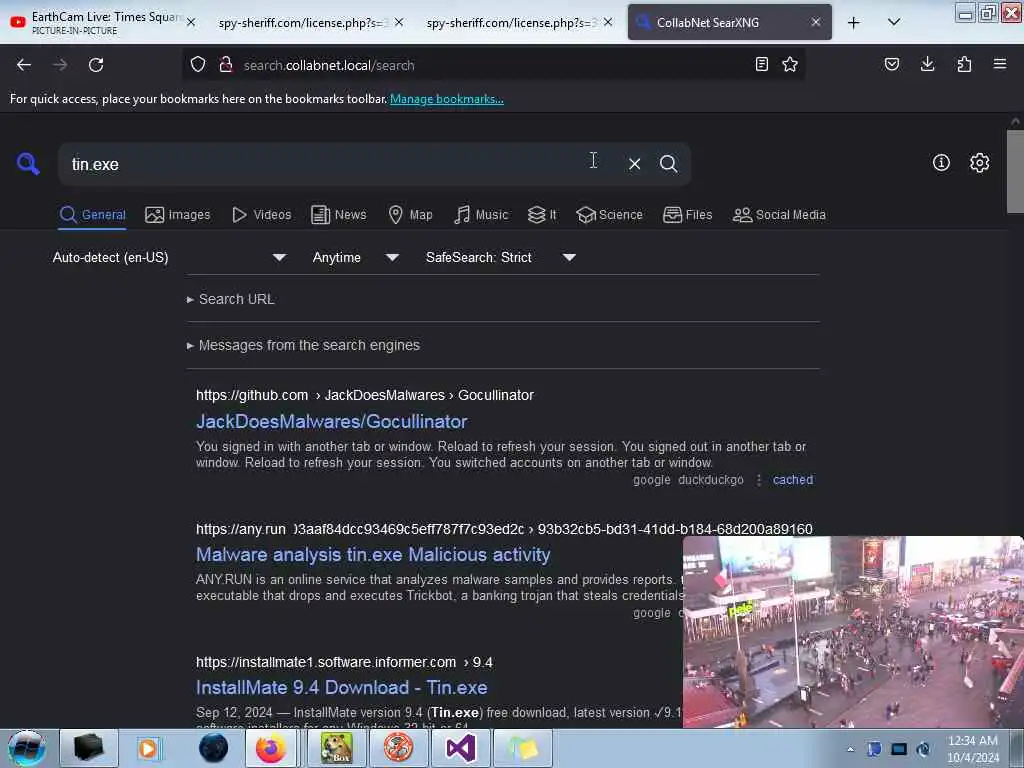The image size is (1024, 768).
Task: List all tabs with the chevron
Action: [x=894, y=22]
